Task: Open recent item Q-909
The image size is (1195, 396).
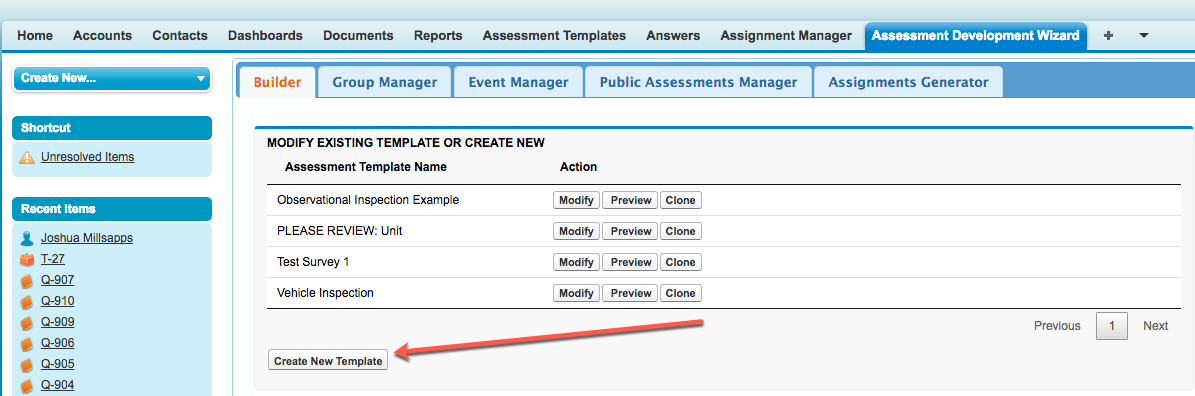Action: 57,321
